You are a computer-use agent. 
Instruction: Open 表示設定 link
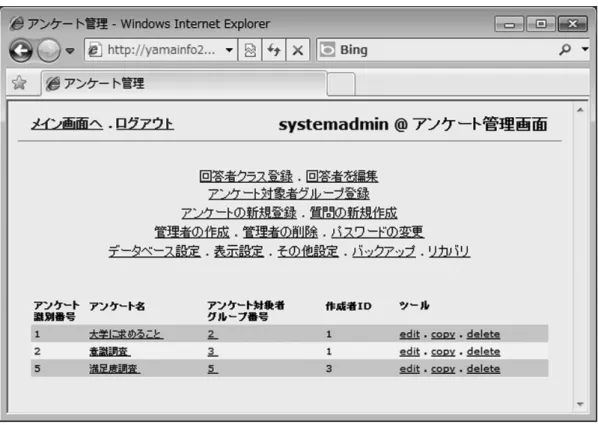[239, 251]
